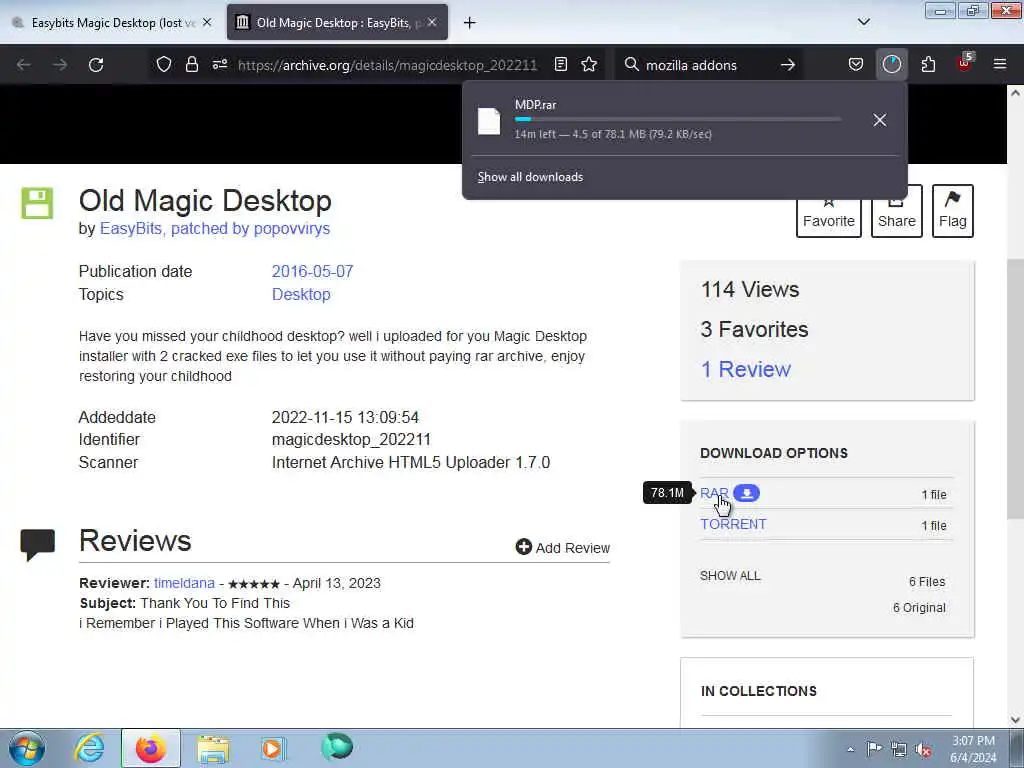Flag this item
This screenshot has height=768, width=1024.
tap(953, 211)
